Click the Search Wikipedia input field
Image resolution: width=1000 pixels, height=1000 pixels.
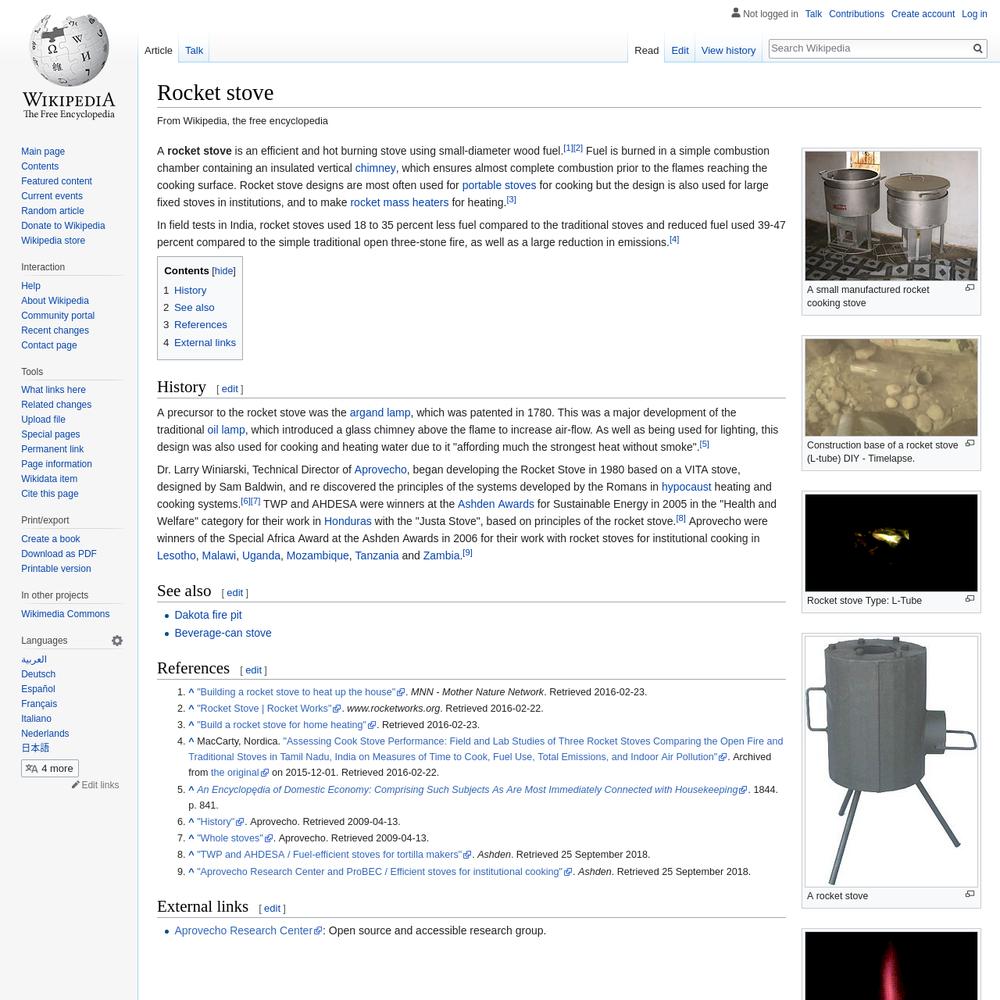[869, 48]
